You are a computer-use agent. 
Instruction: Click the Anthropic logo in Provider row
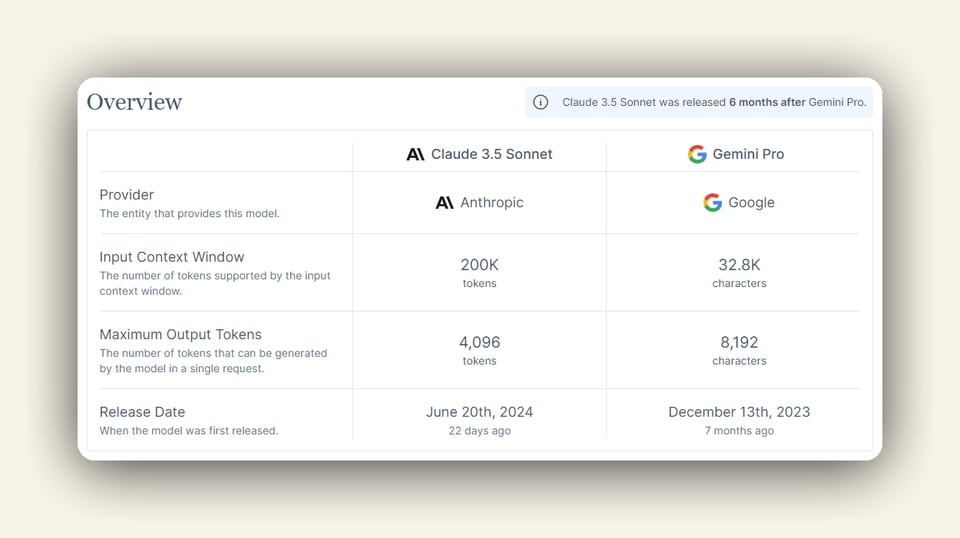(444, 203)
